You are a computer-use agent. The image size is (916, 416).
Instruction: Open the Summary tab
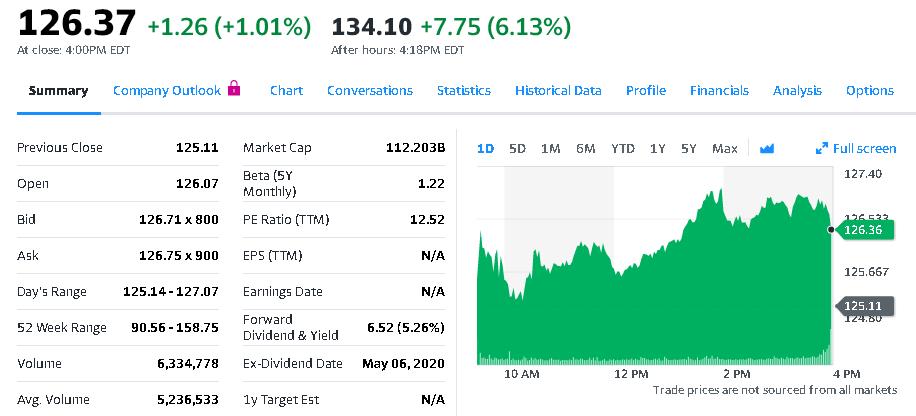point(58,91)
